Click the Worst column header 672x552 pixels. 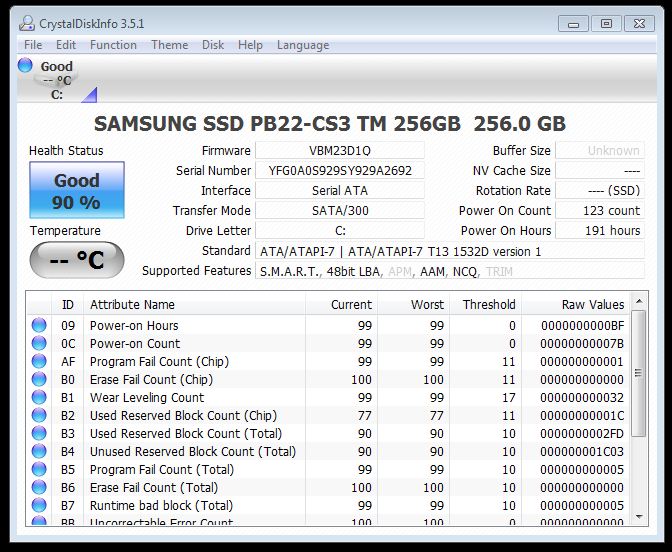414,305
